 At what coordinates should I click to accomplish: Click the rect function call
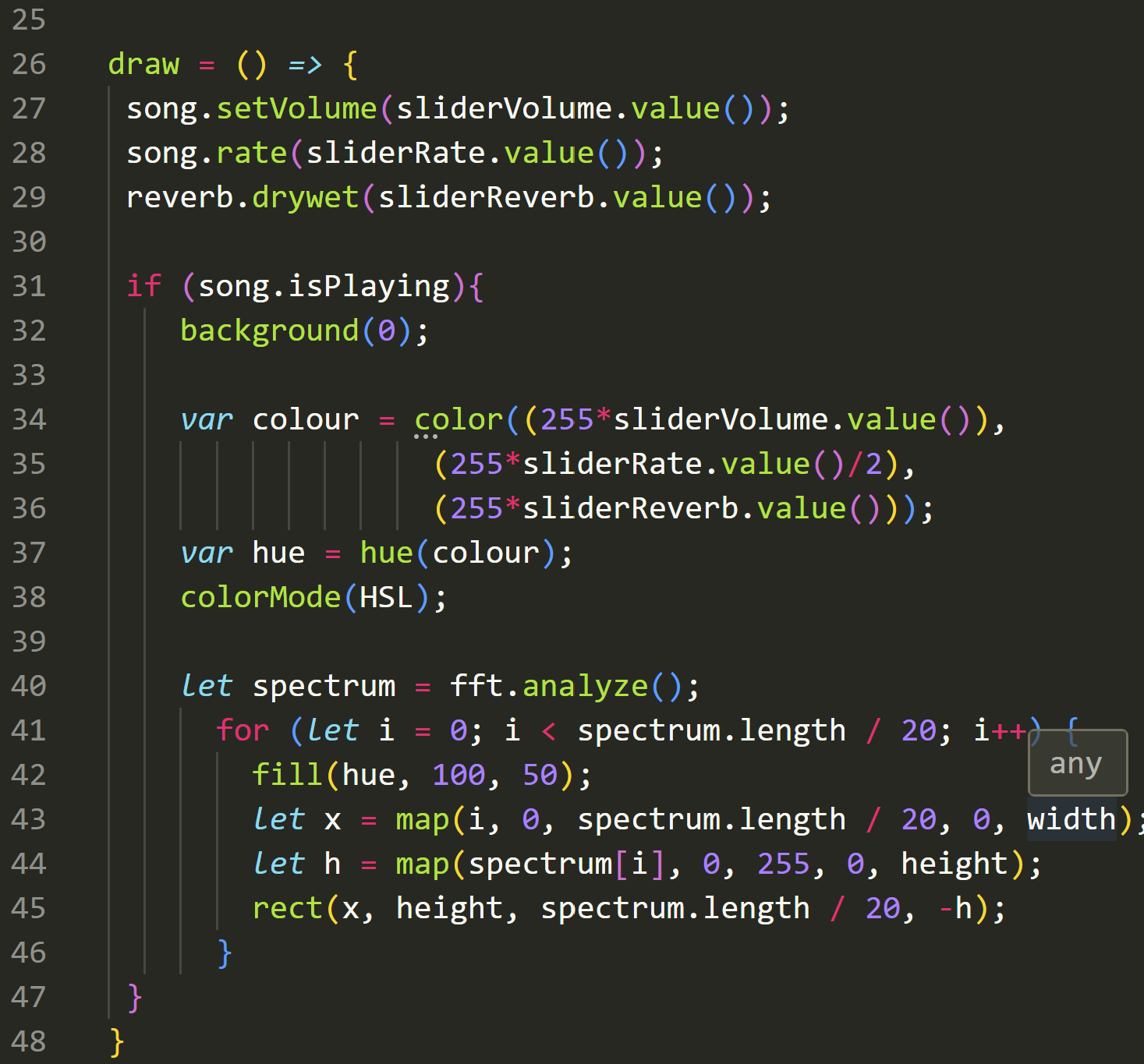pos(287,908)
